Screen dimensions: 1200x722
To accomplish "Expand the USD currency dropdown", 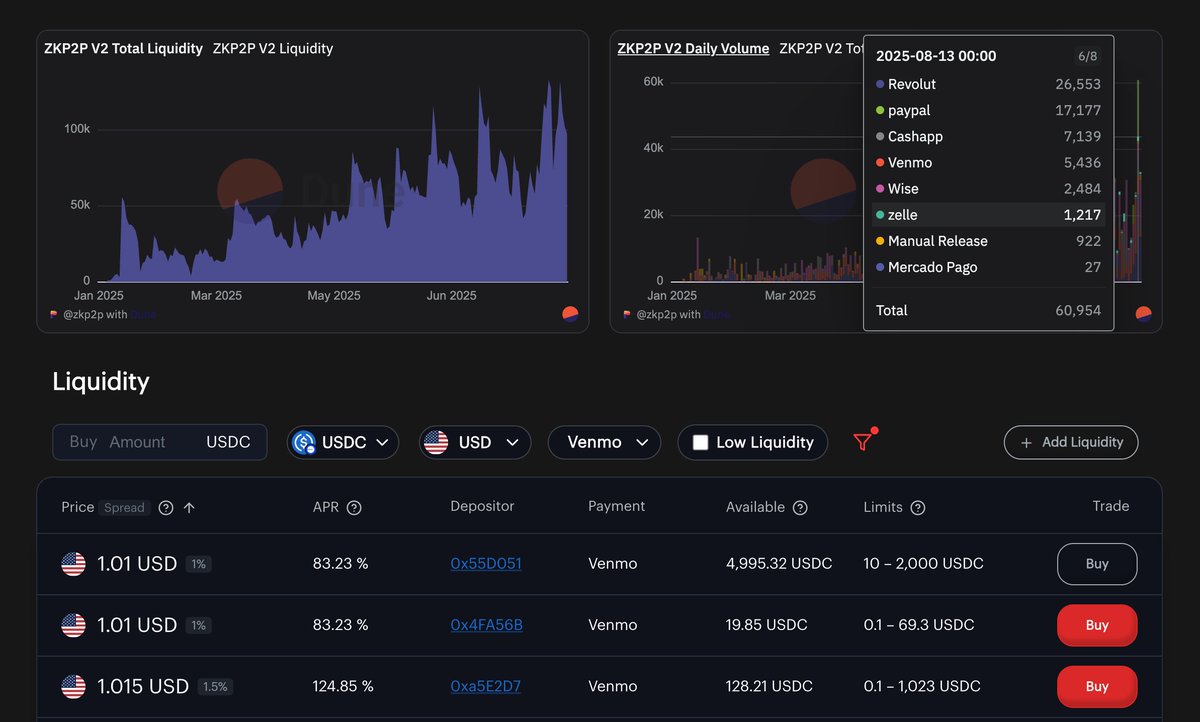I will pyautogui.click(x=475, y=442).
